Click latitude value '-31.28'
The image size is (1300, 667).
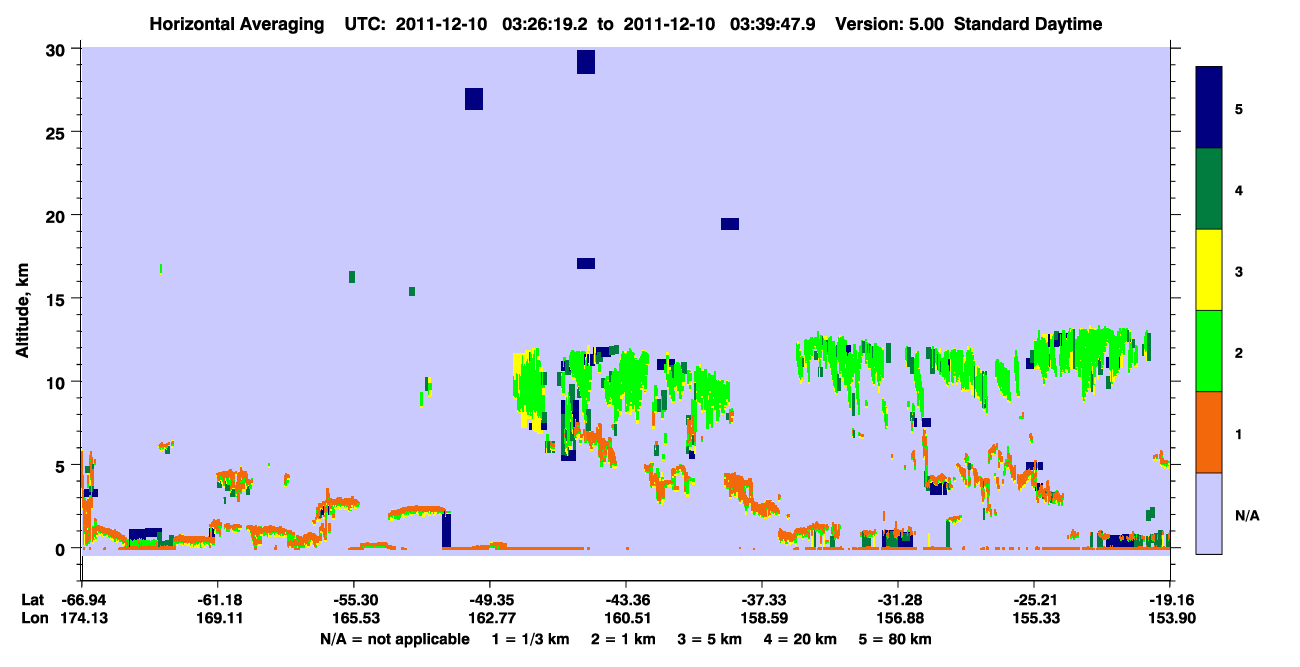tap(898, 600)
